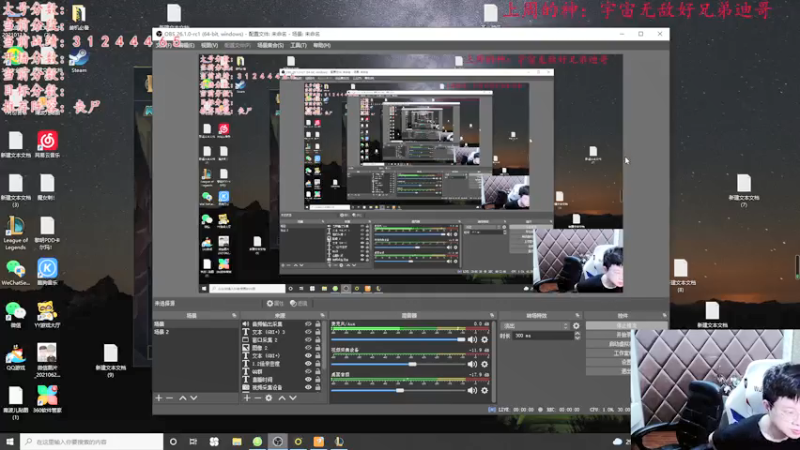Open the Help (H) menu in OBS

322,45
